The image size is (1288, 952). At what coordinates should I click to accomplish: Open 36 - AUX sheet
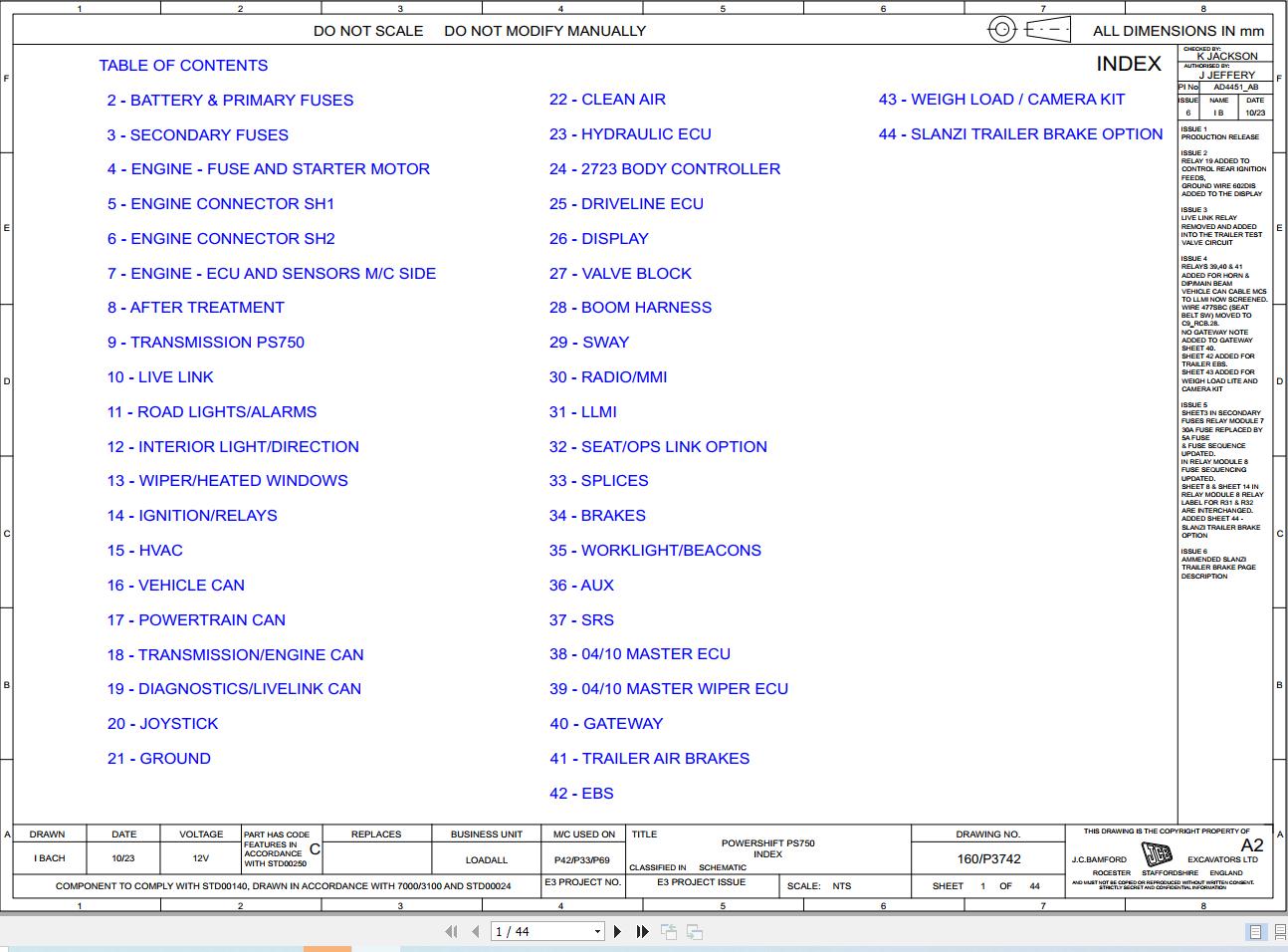point(581,586)
